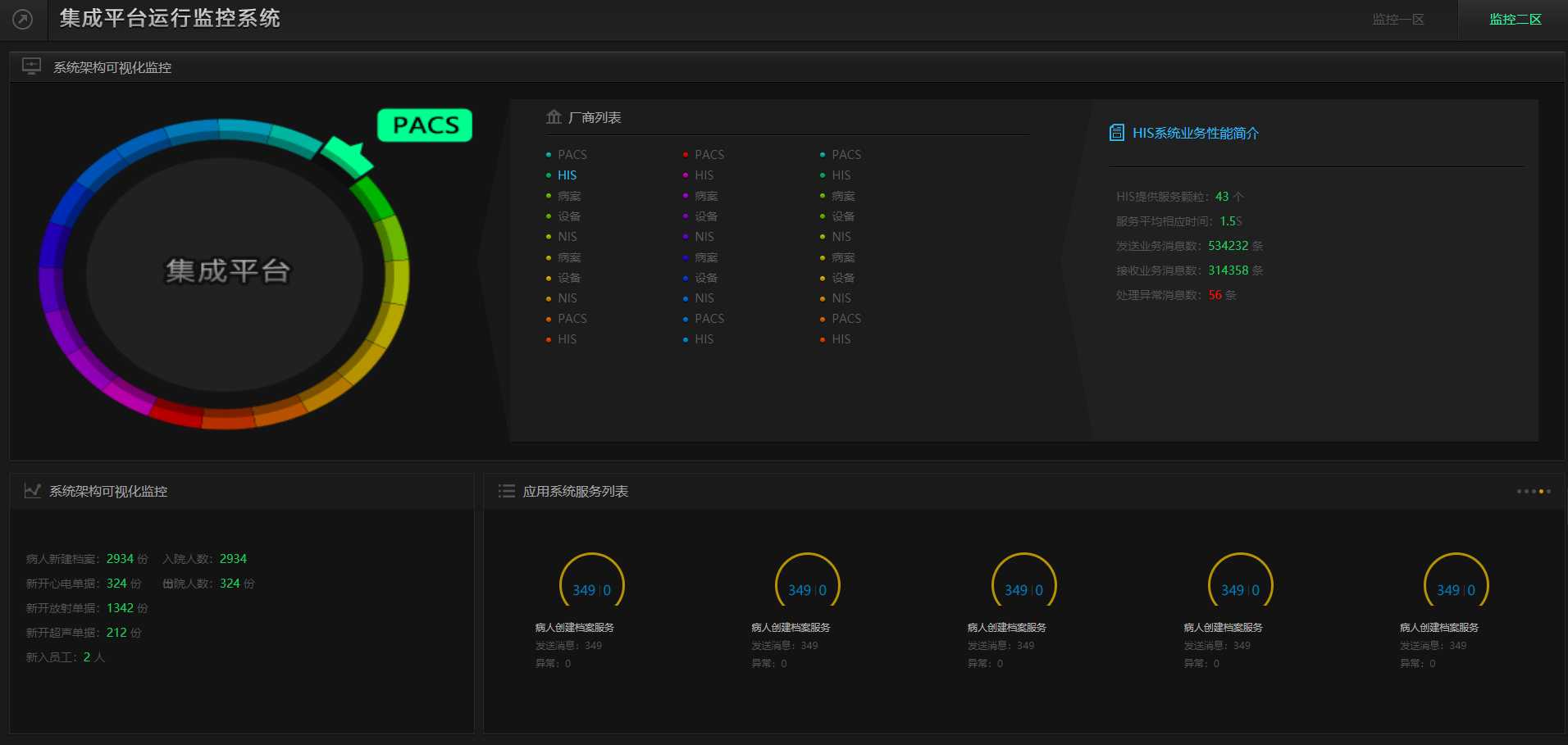Click the 新开超声单据 value 212

[x=116, y=633]
